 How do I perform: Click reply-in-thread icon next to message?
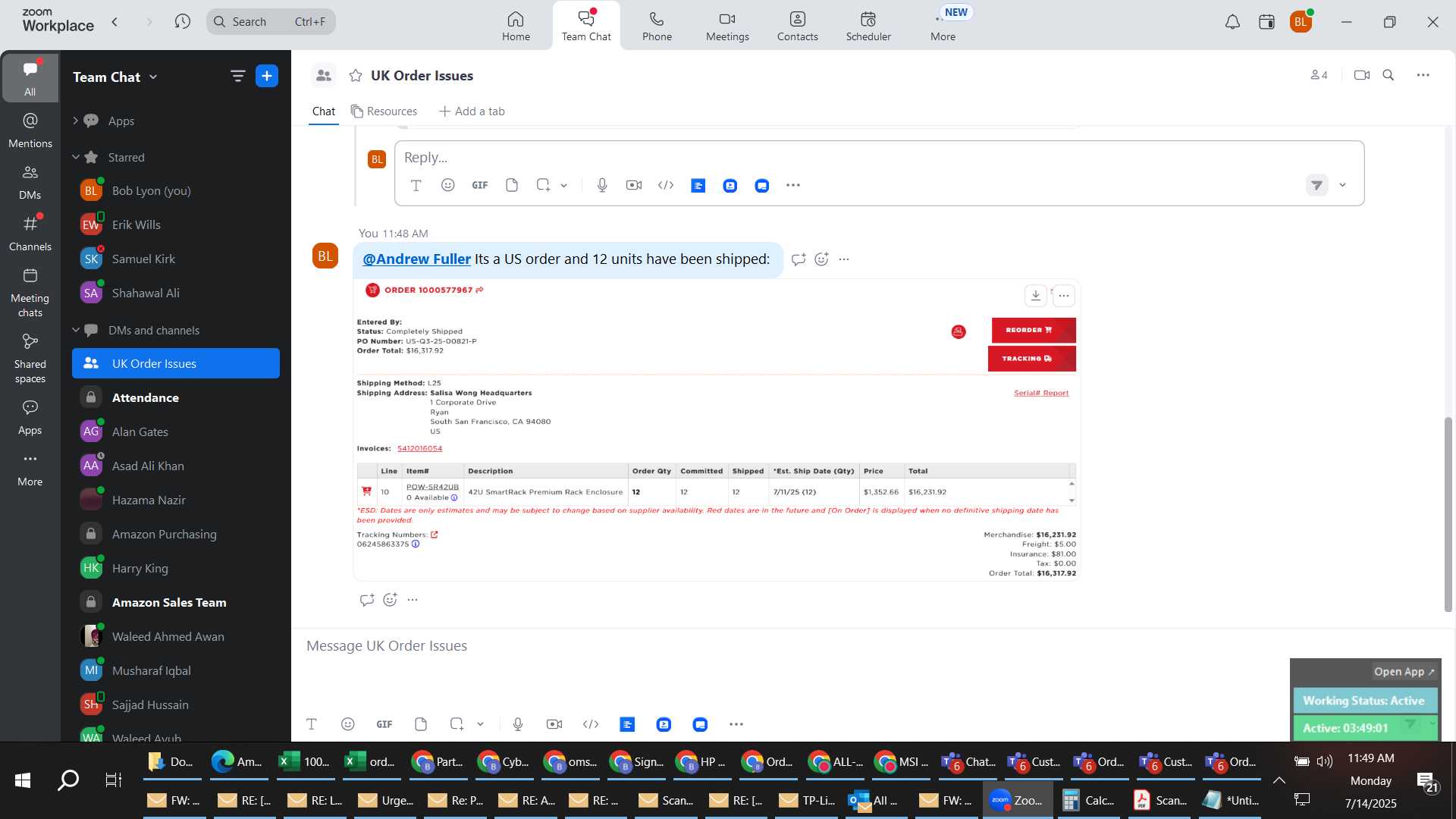(798, 259)
